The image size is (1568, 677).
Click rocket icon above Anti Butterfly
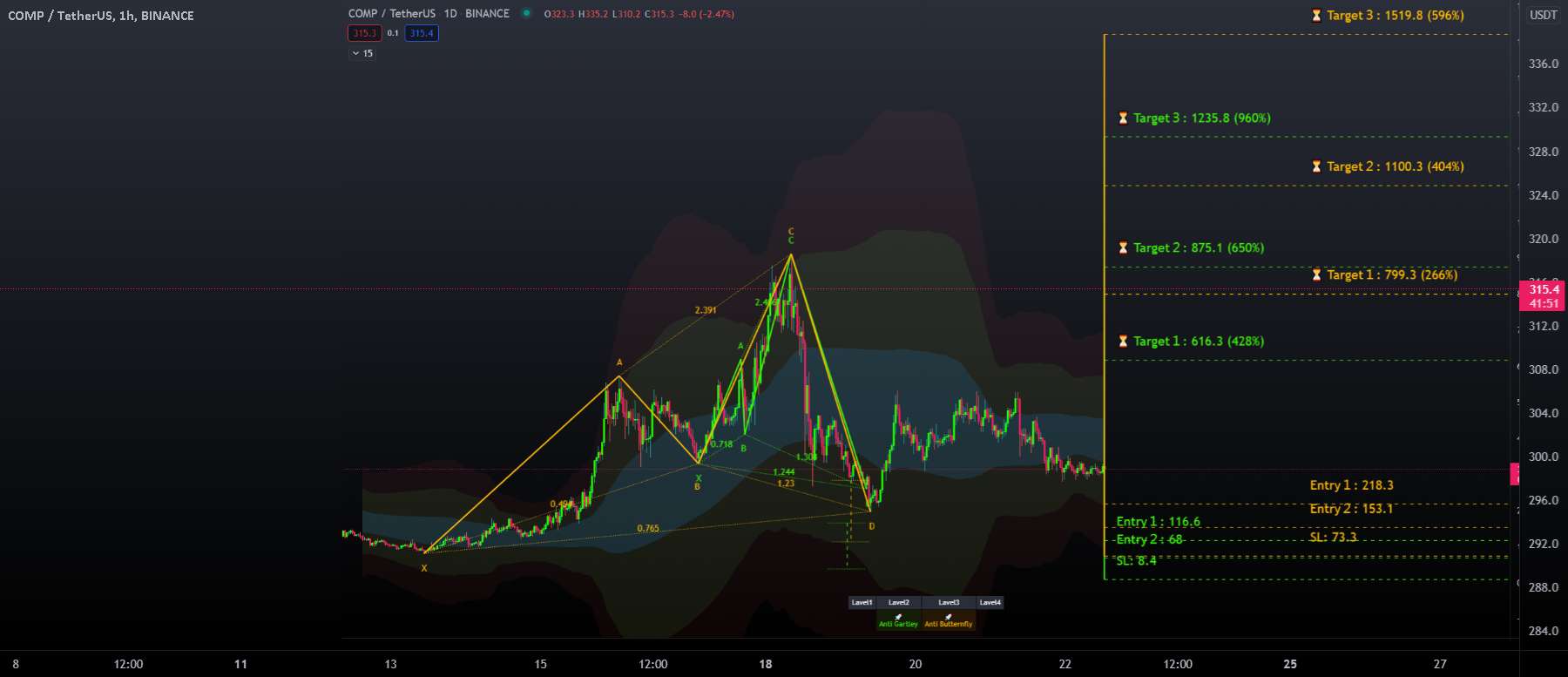click(x=949, y=616)
